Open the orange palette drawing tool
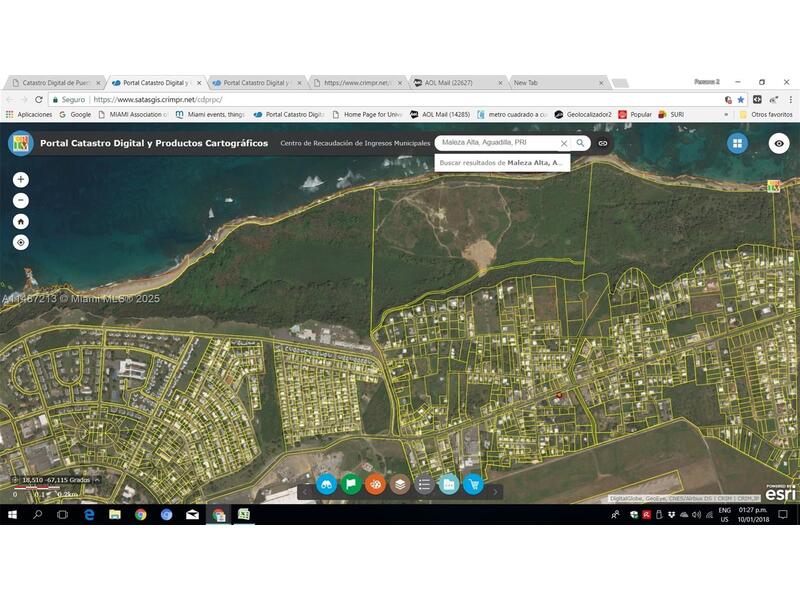This screenshot has height=600, width=800. tap(375, 485)
